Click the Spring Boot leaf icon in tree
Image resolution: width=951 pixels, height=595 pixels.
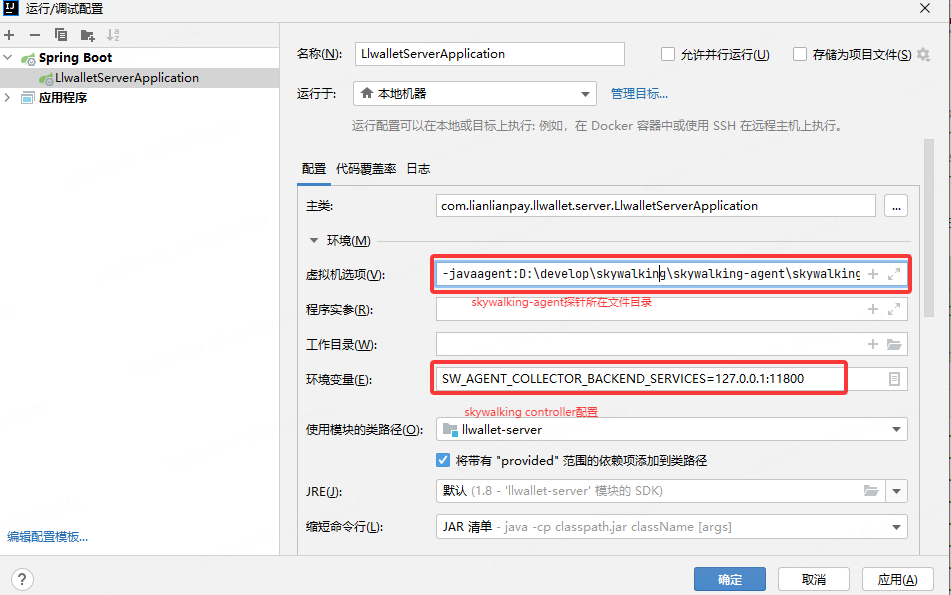[x=28, y=58]
